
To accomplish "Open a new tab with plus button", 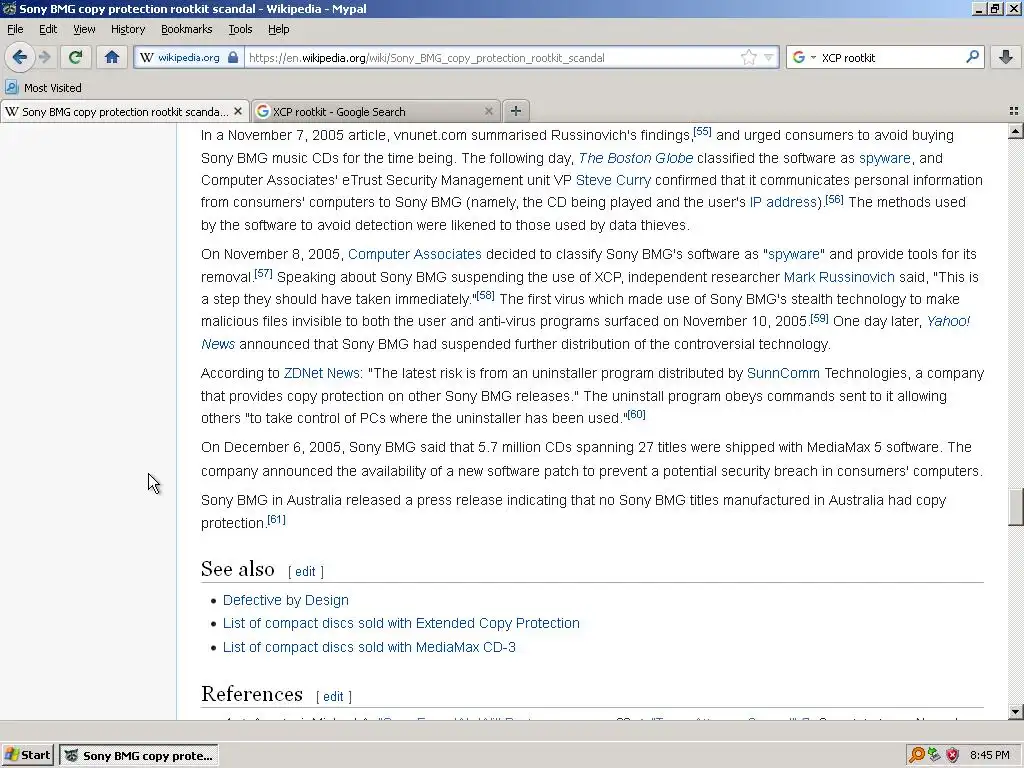I will 515,111.
